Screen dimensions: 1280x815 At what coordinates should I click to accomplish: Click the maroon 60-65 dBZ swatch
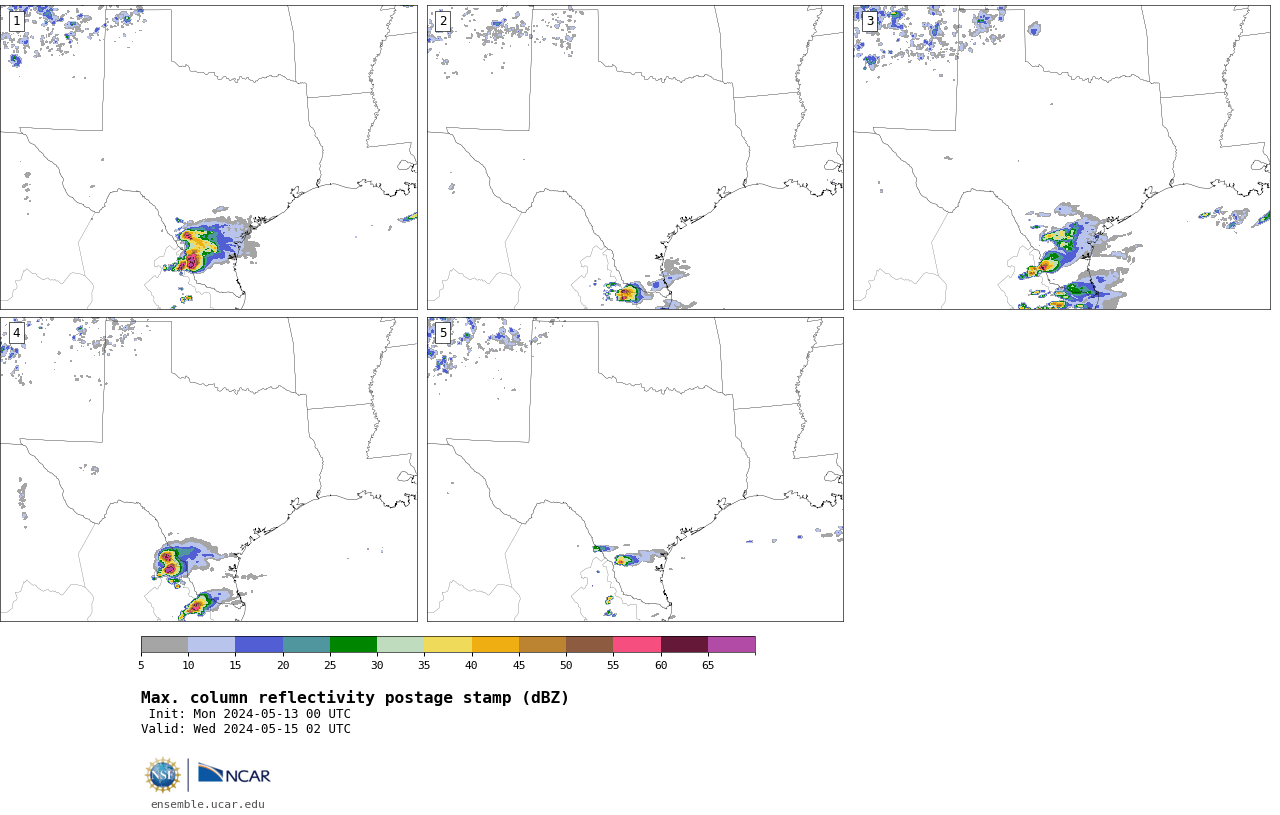click(684, 644)
